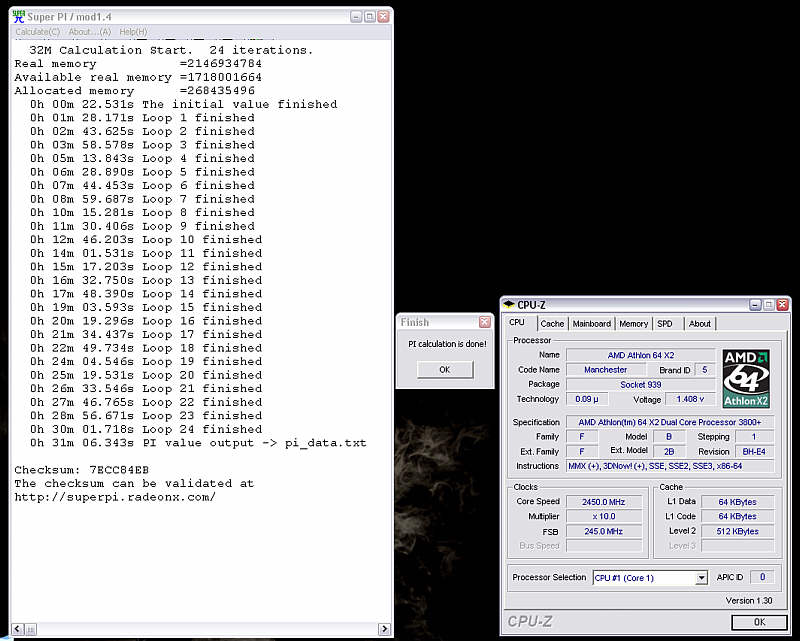
Task: Click the Specification processor 3800+ field
Action: tap(669, 422)
